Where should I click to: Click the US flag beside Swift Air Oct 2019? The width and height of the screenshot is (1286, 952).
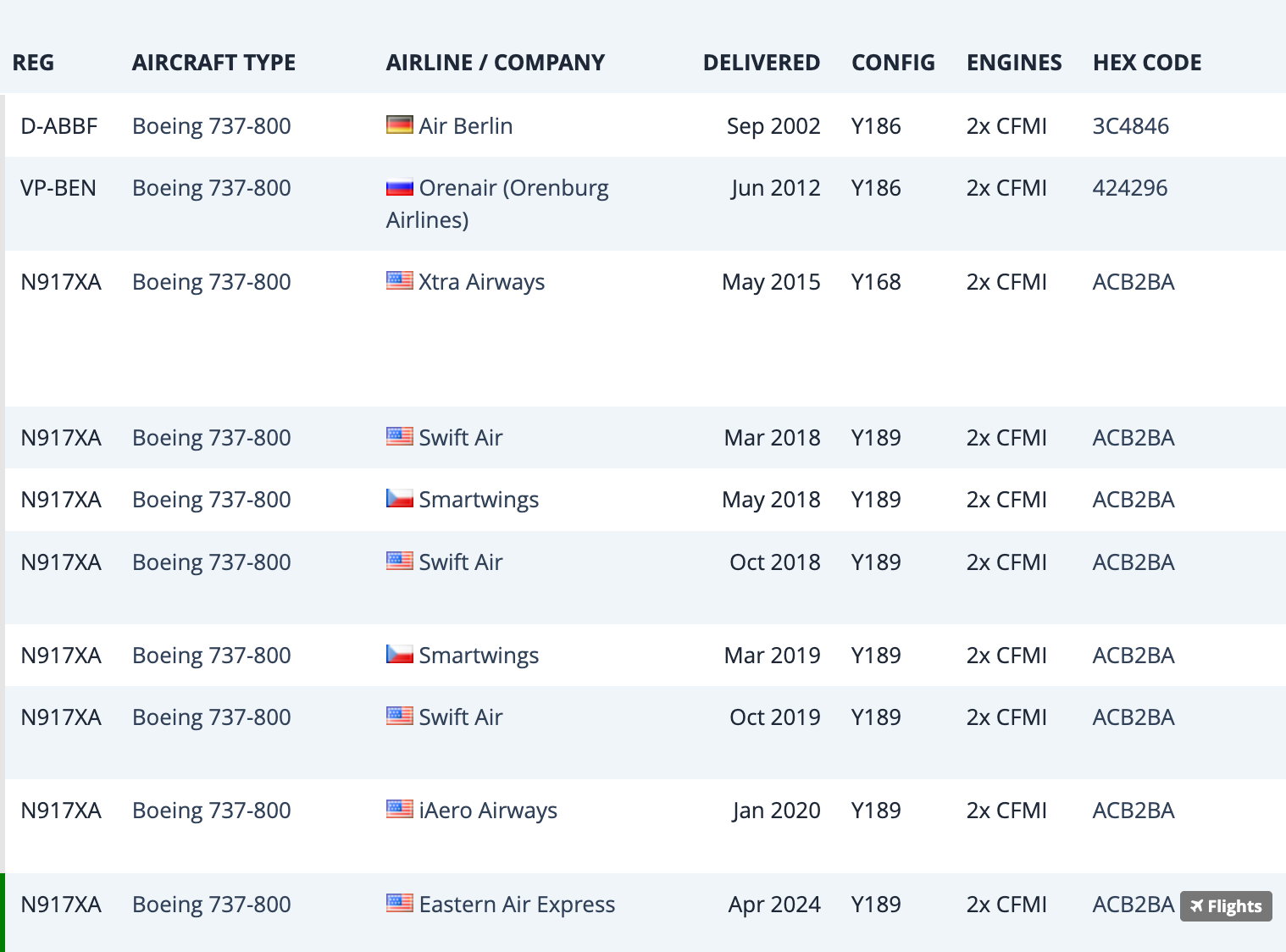(x=400, y=716)
